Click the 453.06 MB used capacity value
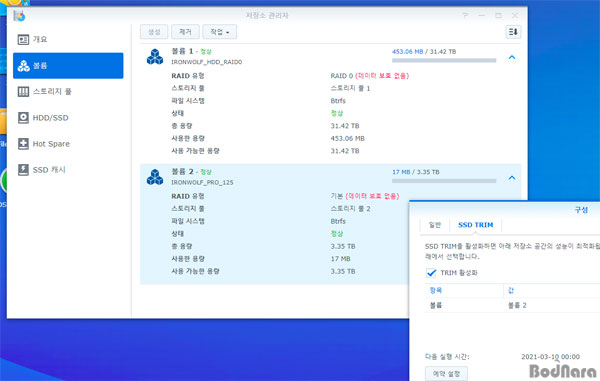600x381 pixels. pos(347,138)
